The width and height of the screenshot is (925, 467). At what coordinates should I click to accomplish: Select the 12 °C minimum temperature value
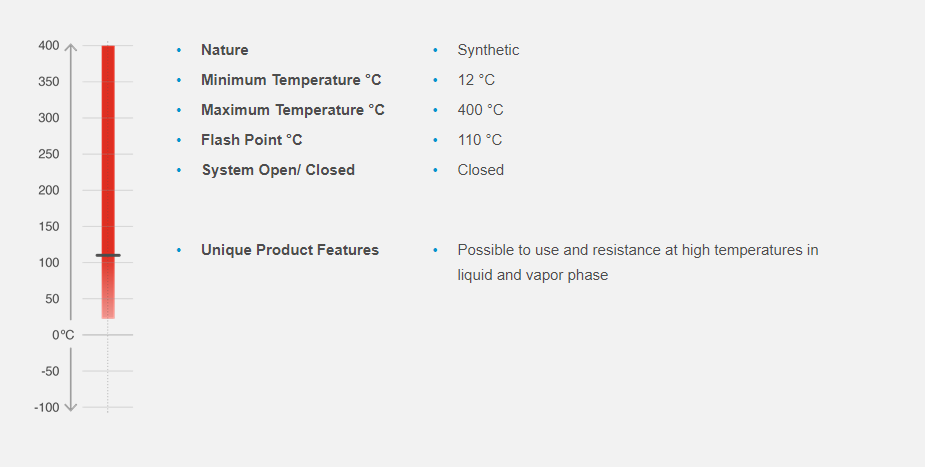476,80
